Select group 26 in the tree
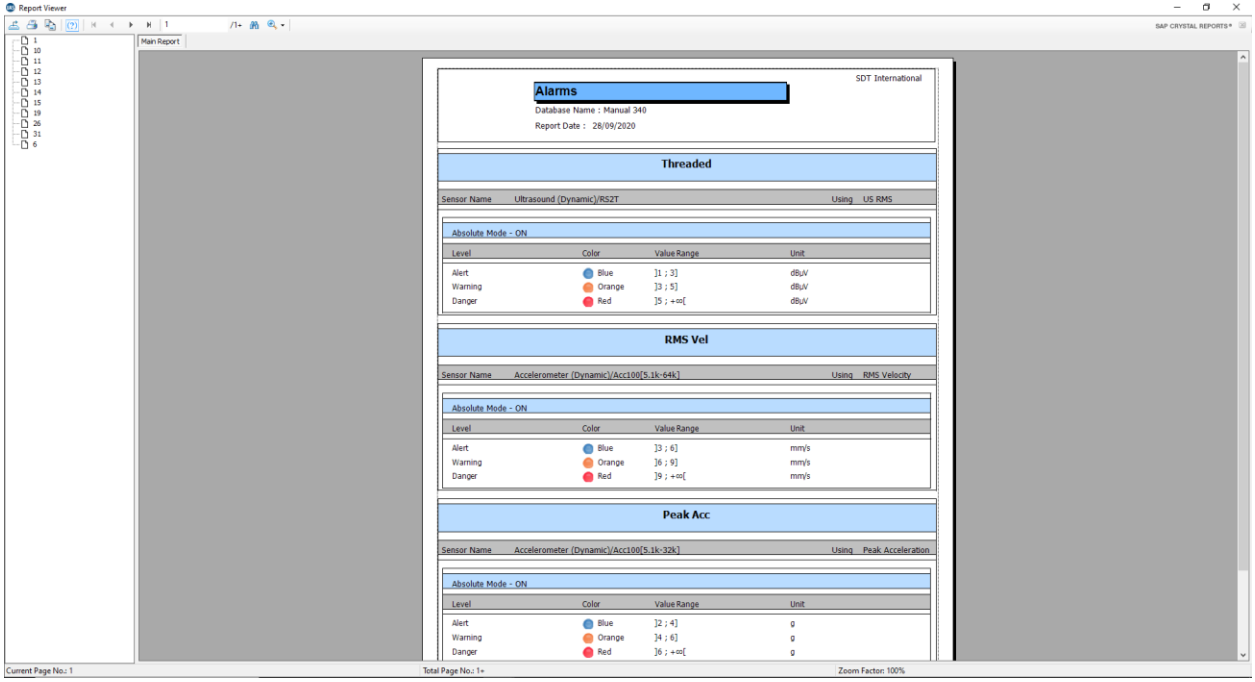This screenshot has height=682, width=1255. click(x=37, y=124)
